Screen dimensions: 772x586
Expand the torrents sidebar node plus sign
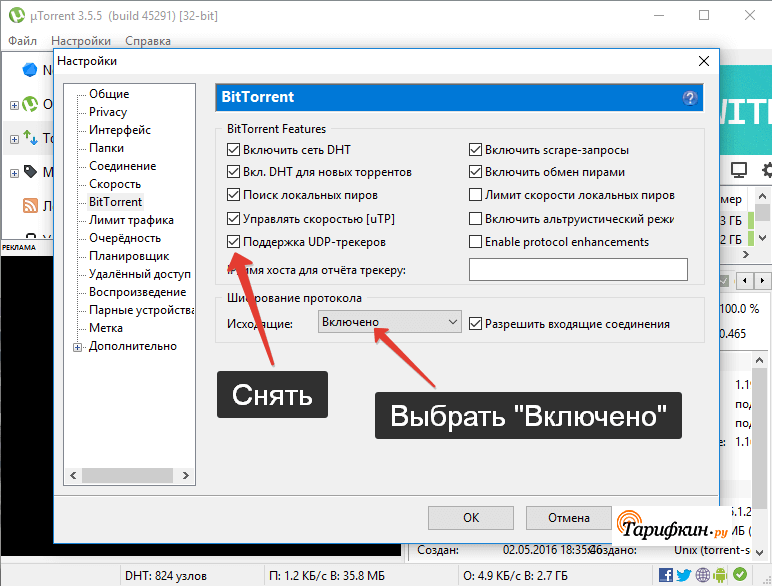point(14,139)
